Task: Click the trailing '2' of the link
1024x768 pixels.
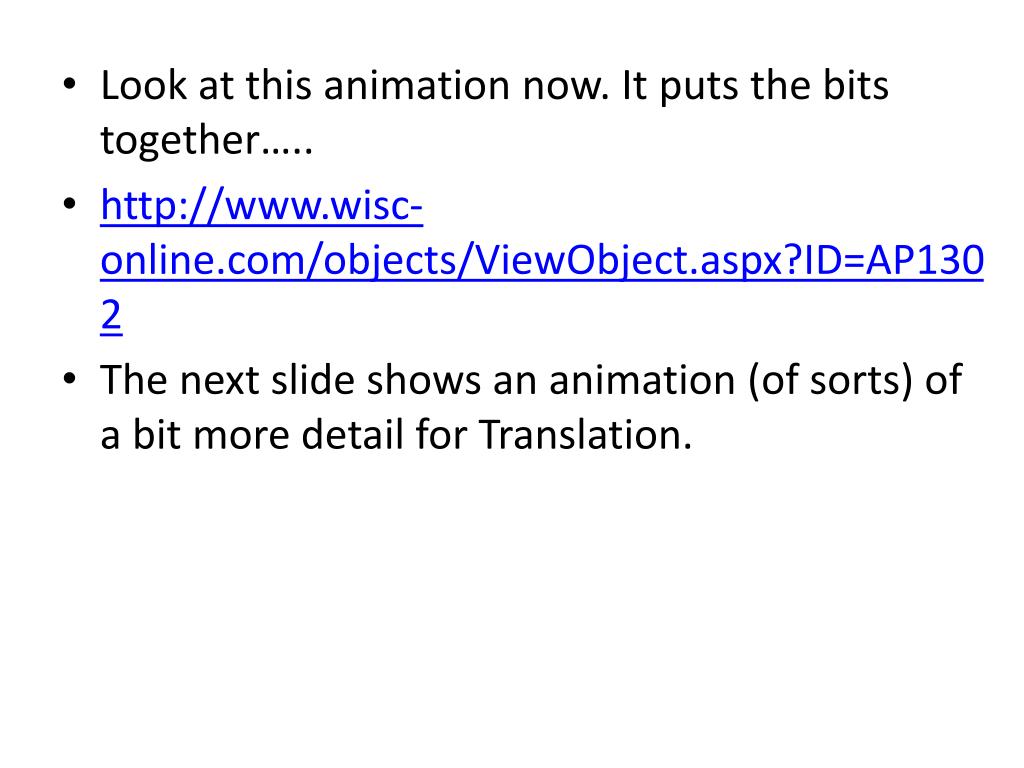Action: [x=111, y=316]
